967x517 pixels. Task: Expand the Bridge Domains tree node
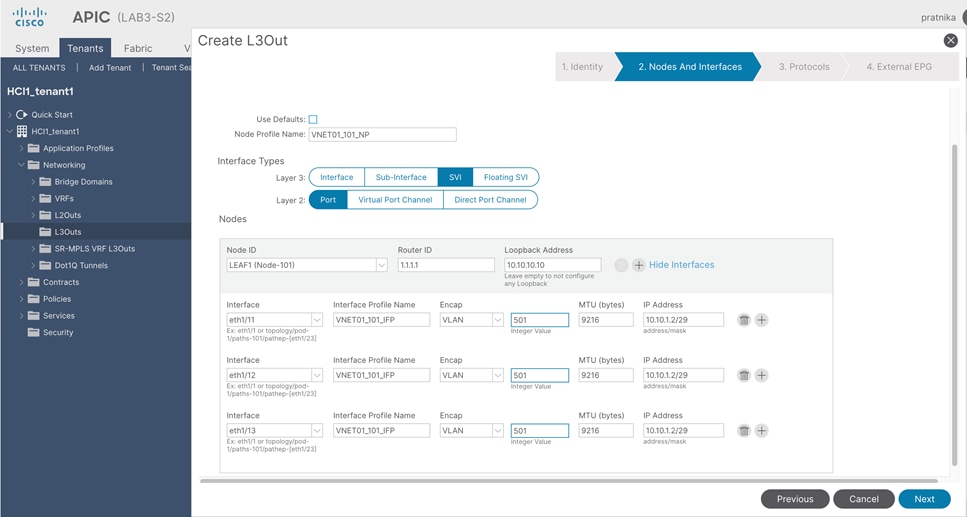(x=33, y=181)
